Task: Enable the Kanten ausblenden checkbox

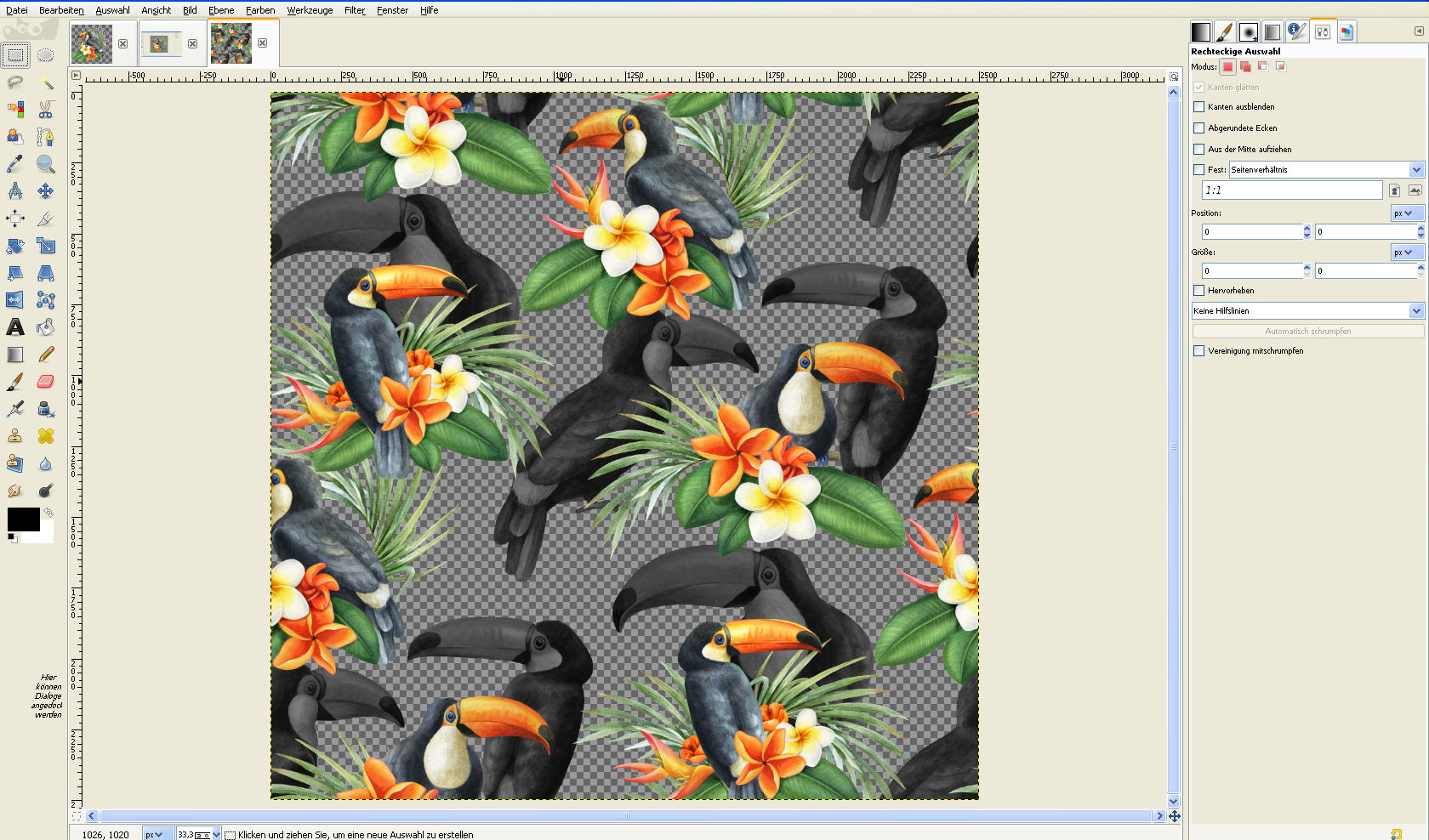Action: point(1199,107)
